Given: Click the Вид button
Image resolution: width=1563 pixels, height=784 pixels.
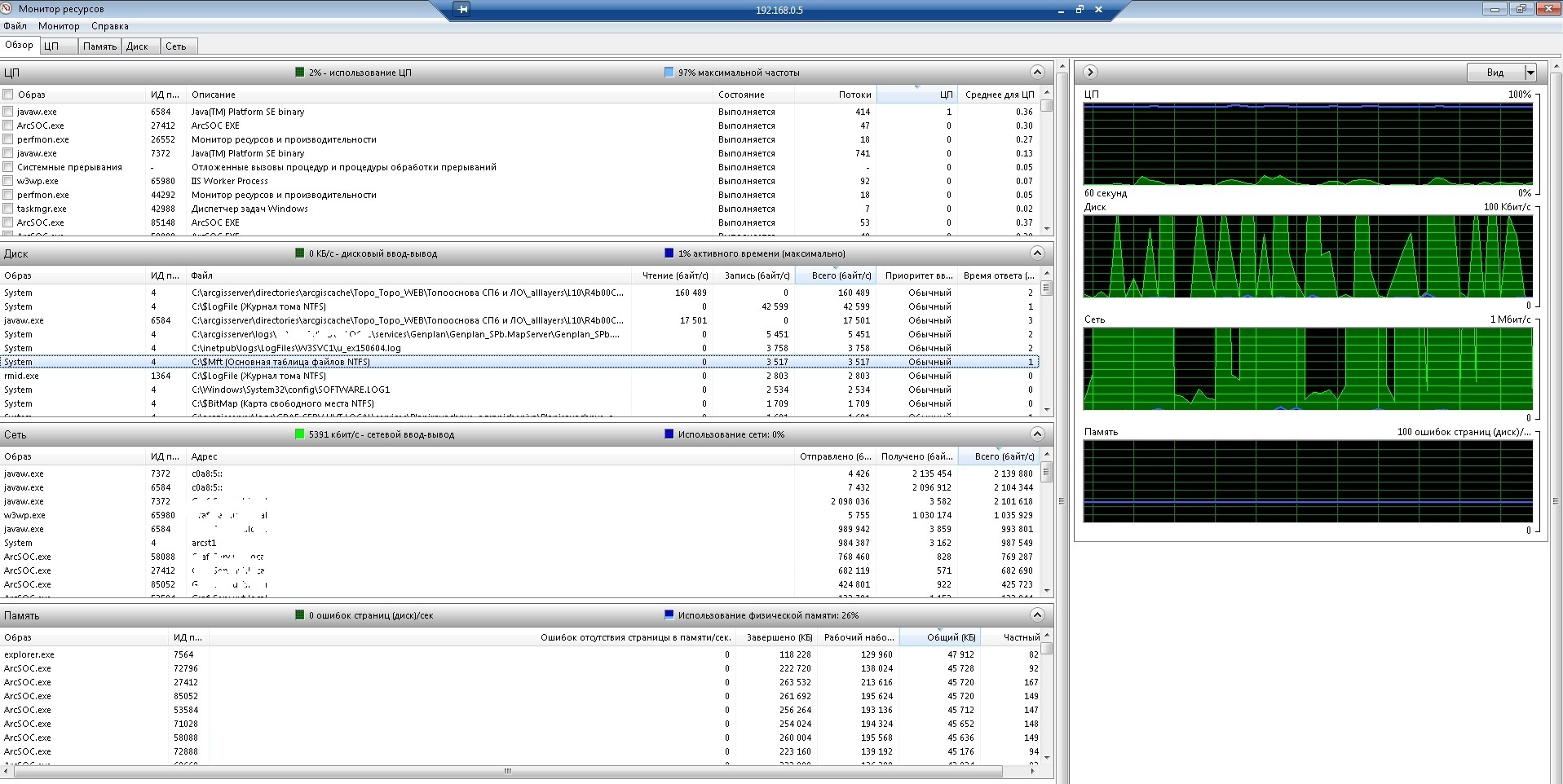Looking at the screenshot, I should point(1495,73).
